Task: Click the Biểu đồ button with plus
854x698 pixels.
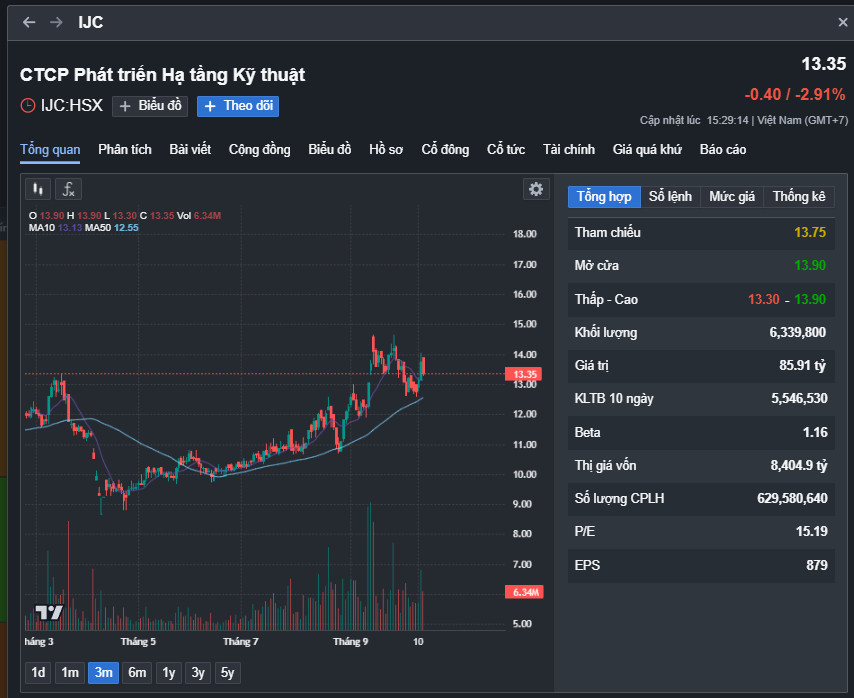Action: tap(150, 106)
